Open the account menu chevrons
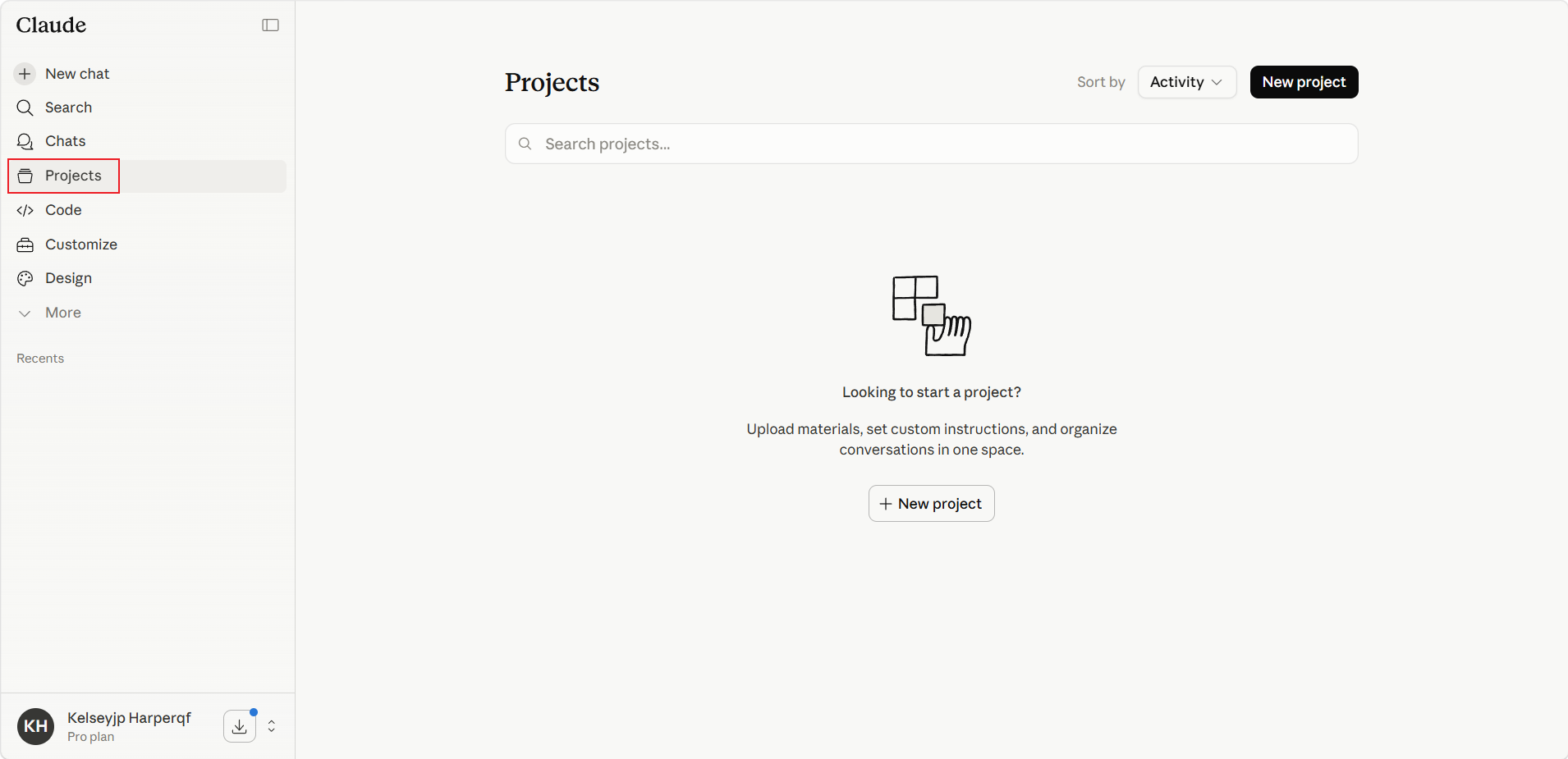The width and height of the screenshot is (1568, 759). click(x=272, y=726)
